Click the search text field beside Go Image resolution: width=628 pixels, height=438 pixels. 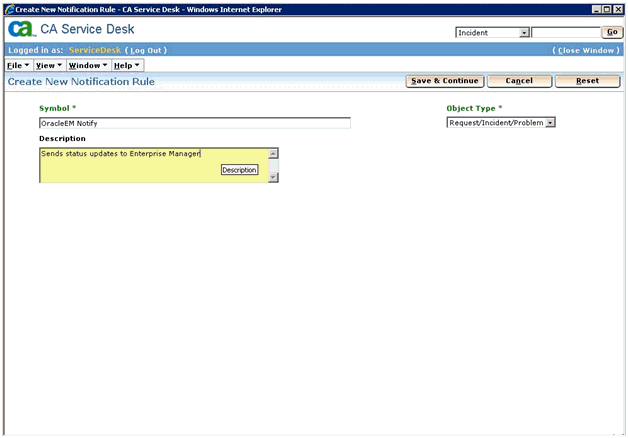click(566, 32)
